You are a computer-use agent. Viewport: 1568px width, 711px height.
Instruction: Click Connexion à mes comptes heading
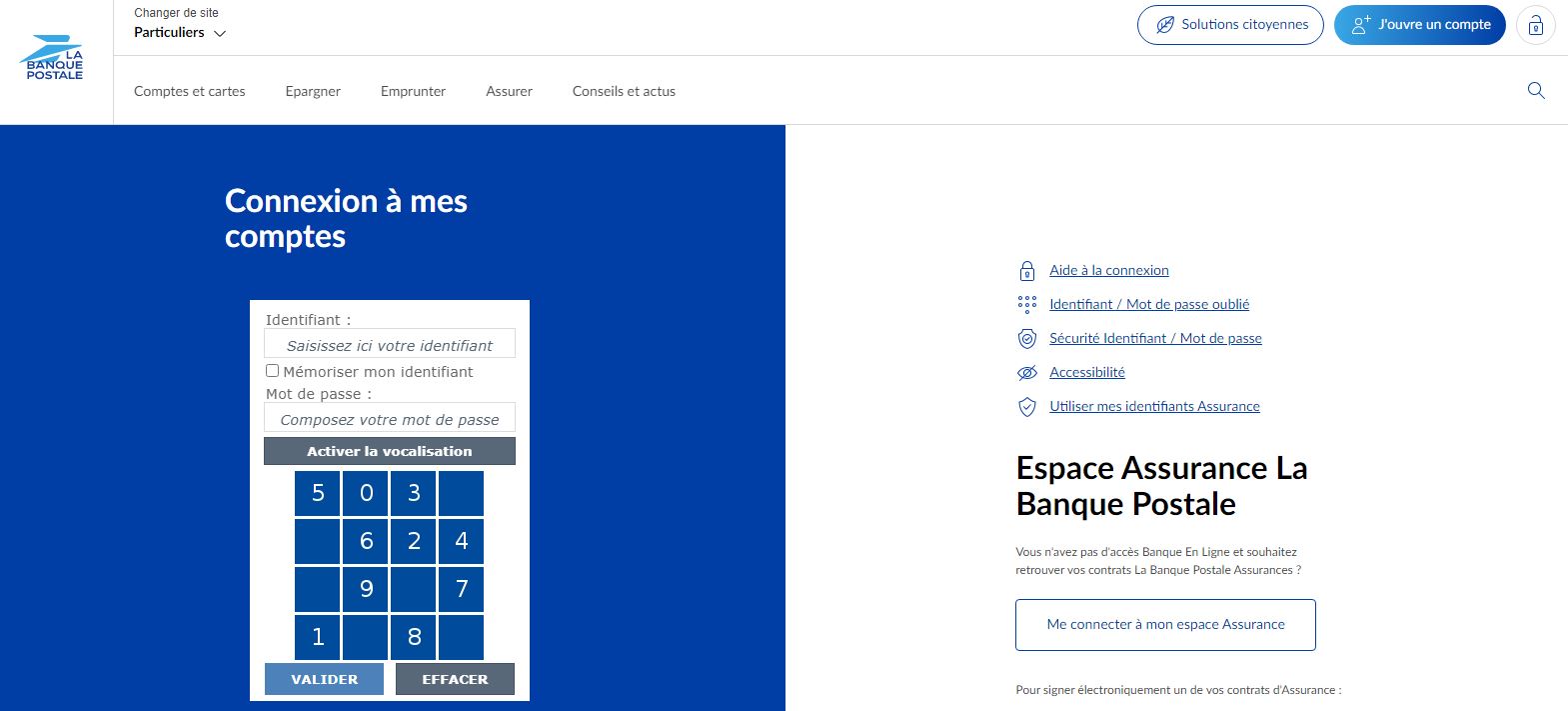click(x=346, y=218)
